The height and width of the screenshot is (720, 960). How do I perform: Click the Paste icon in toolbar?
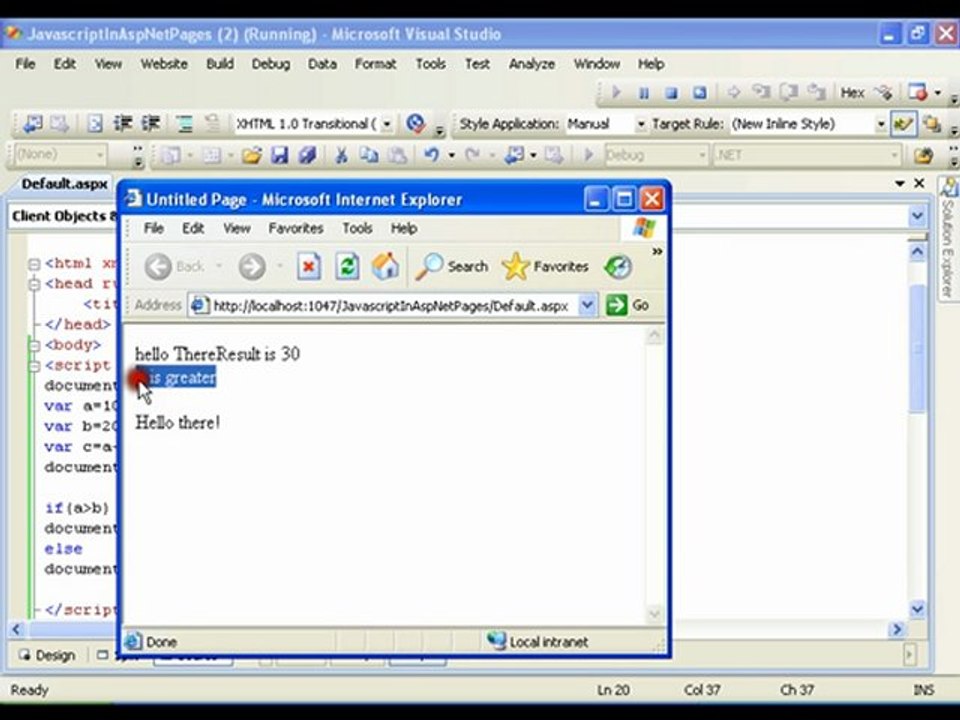click(x=397, y=155)
